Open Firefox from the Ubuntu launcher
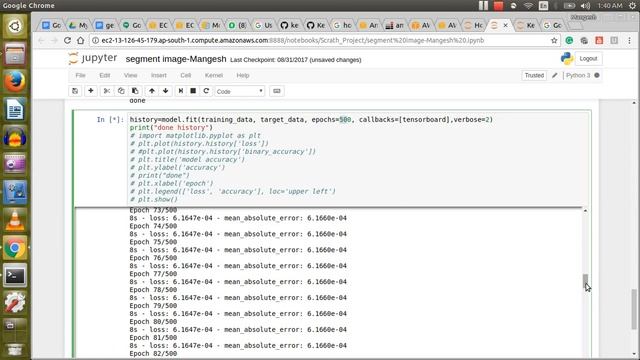The height and width of the screenshot is (360, 640). click(x=15, y=82)
